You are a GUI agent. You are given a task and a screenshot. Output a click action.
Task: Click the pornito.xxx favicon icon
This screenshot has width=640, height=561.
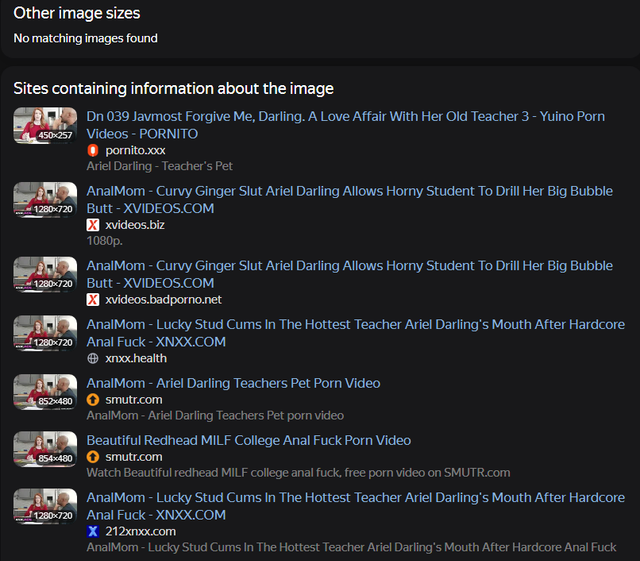(93, 150)
